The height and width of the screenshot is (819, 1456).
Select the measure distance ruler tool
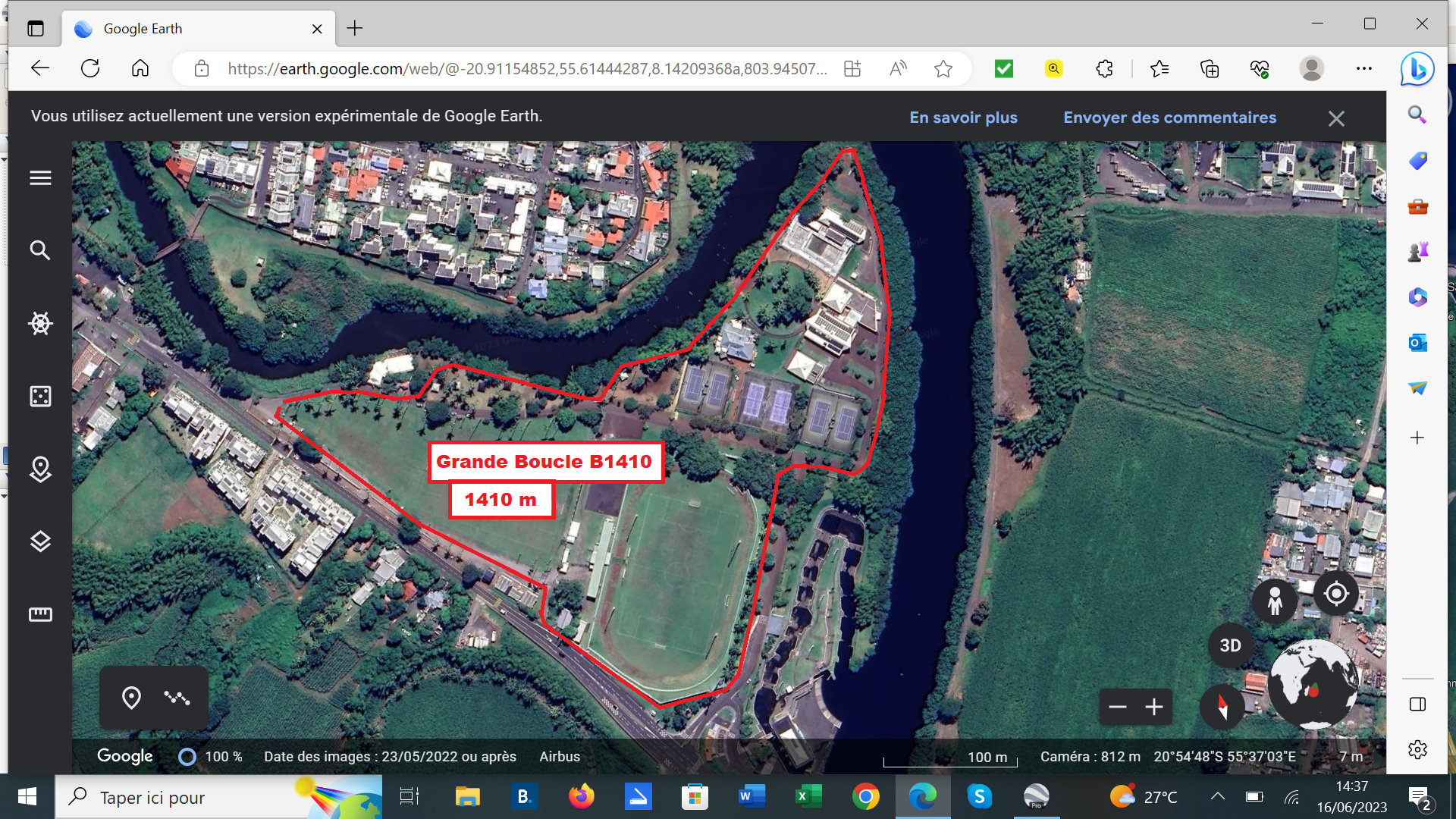click(x=40, y=614)
